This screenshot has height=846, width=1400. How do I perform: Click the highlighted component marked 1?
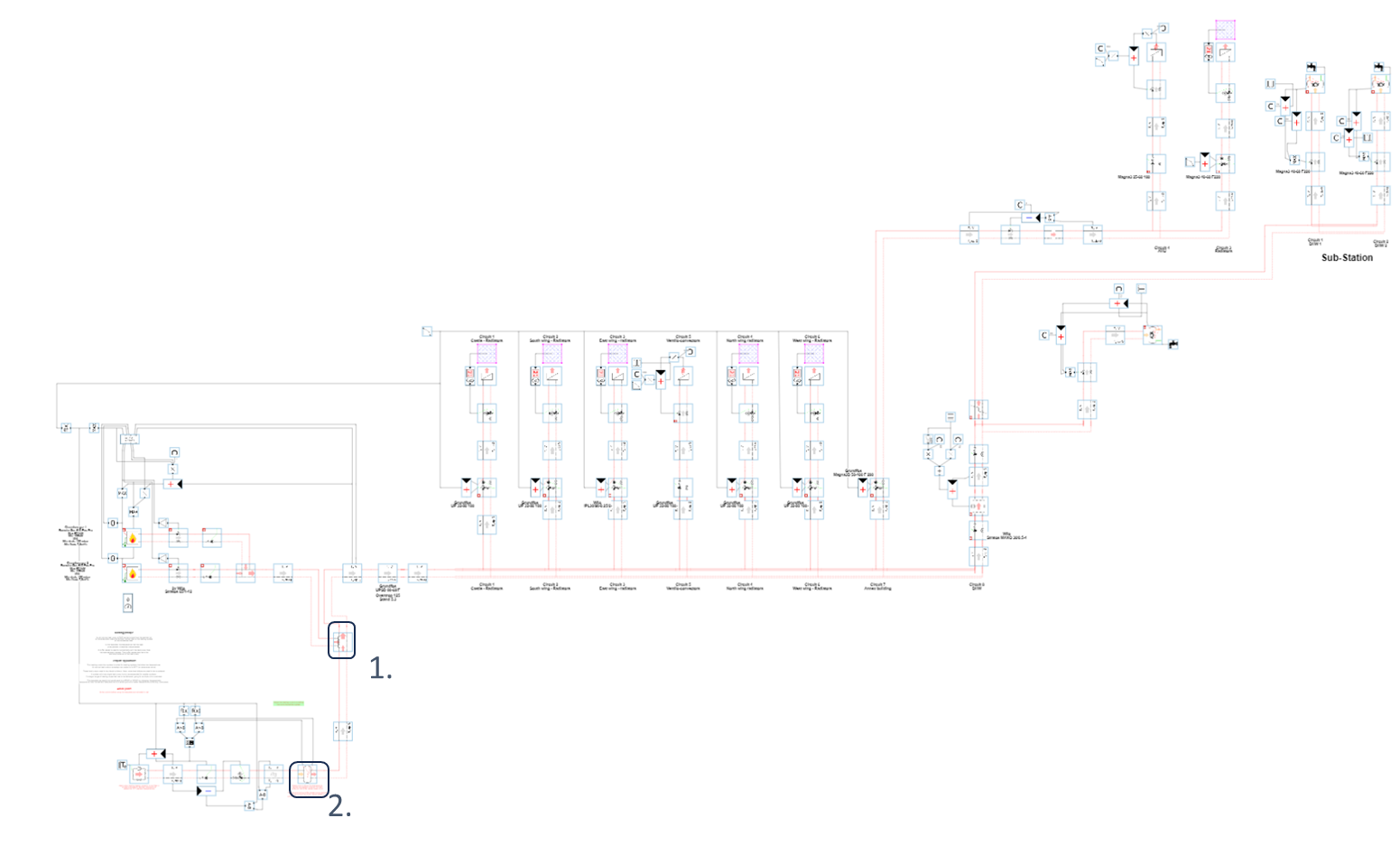[341, 640]
